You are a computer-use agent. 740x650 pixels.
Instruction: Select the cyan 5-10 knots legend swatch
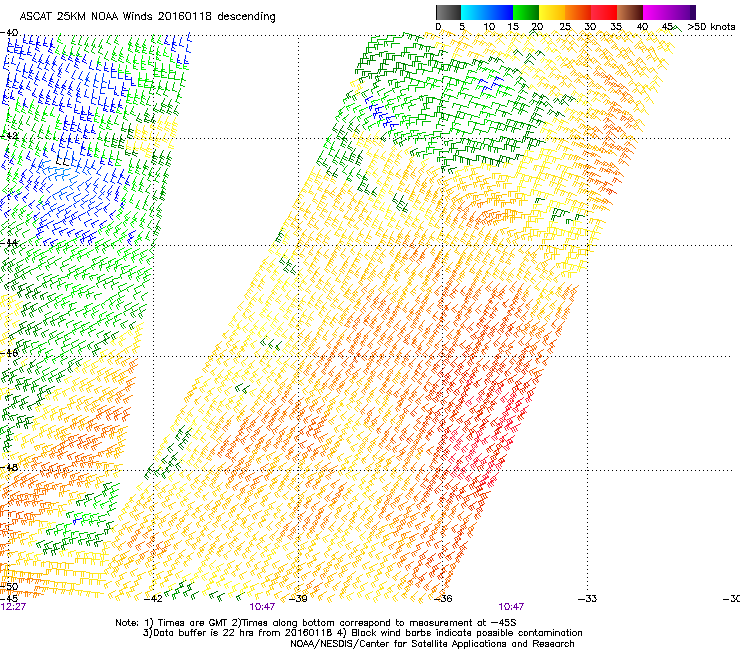[x=474, y=12]
